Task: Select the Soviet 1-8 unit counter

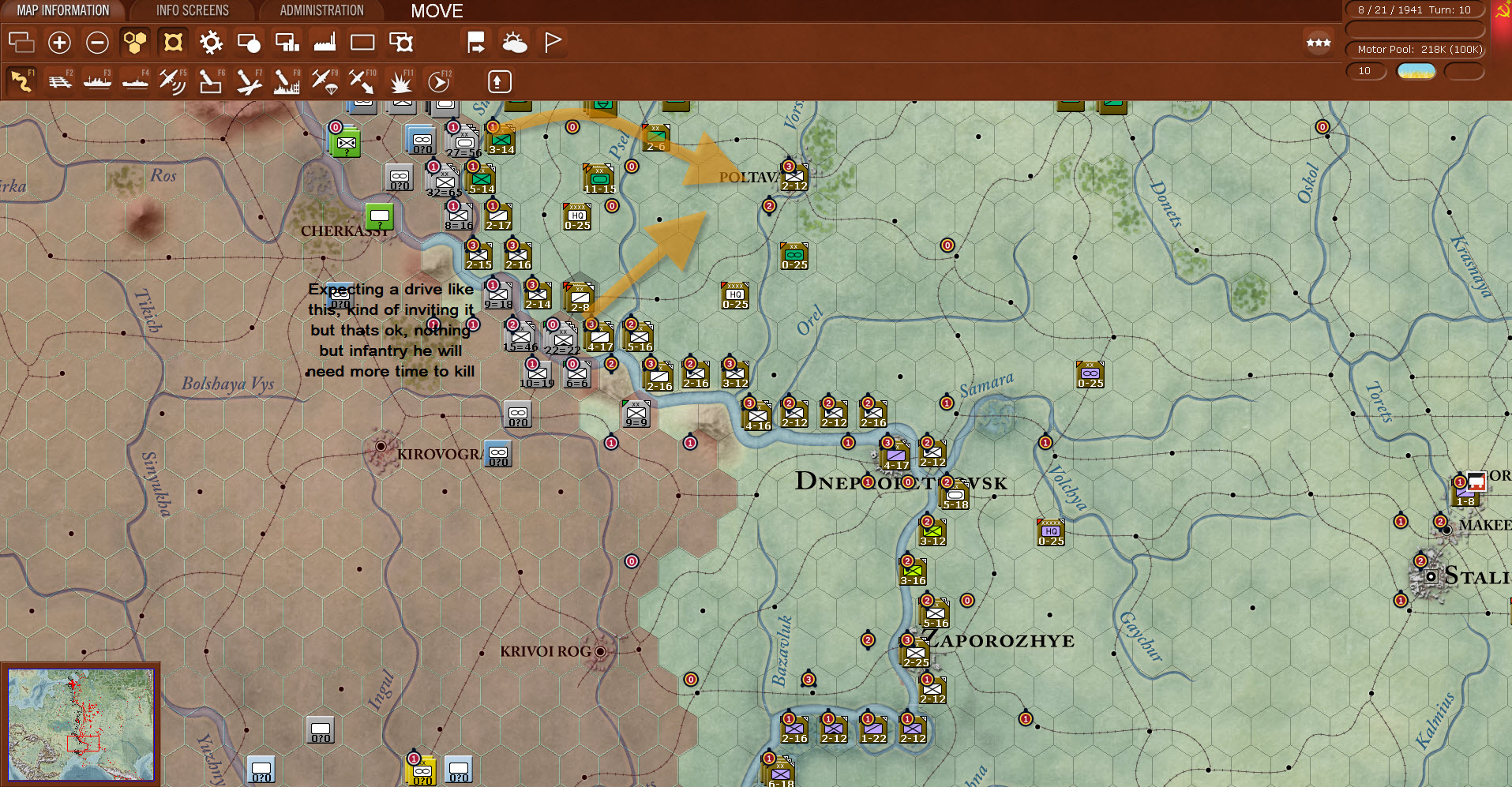Action: [x=1465, y=493]
